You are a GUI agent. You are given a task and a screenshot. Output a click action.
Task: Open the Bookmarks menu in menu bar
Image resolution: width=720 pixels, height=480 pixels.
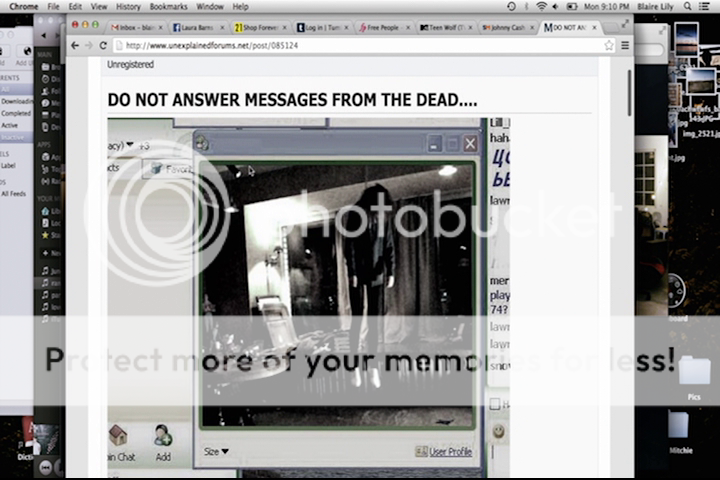[168, 6]
